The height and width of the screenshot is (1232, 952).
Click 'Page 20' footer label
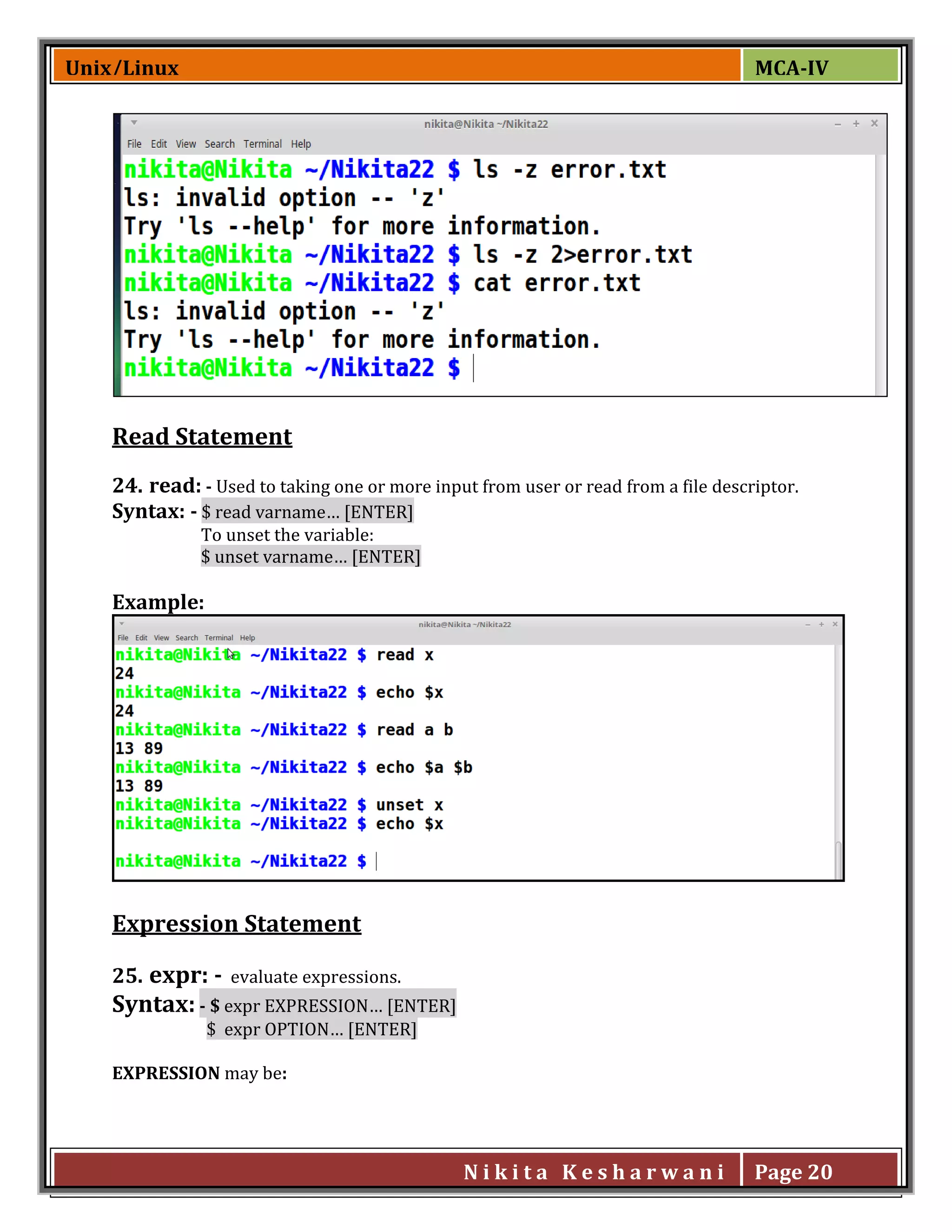793,1172
